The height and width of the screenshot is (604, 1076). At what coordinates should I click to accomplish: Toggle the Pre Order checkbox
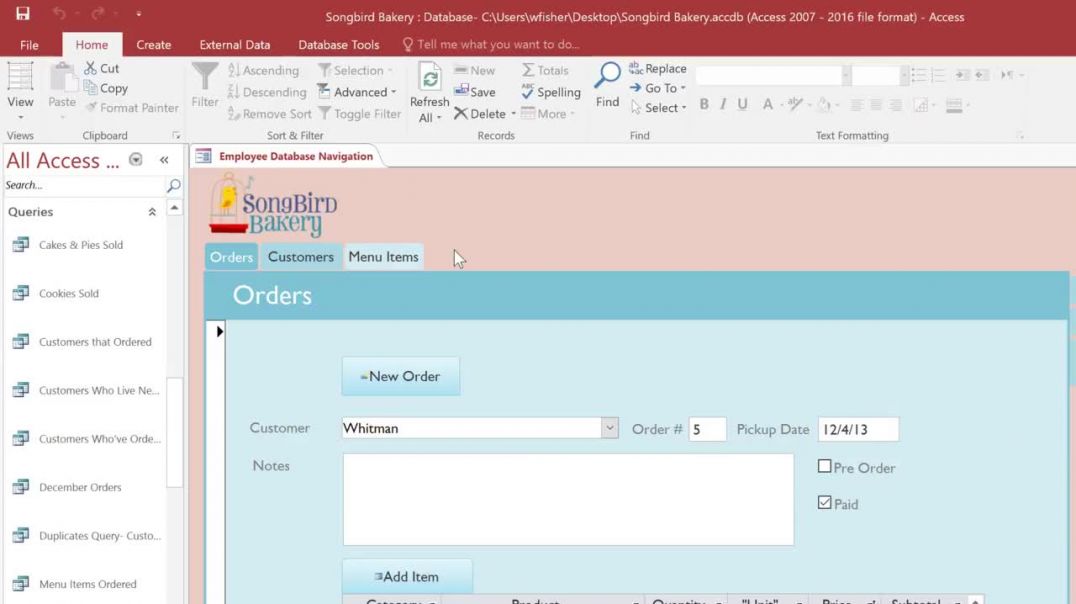click(825, 467)
